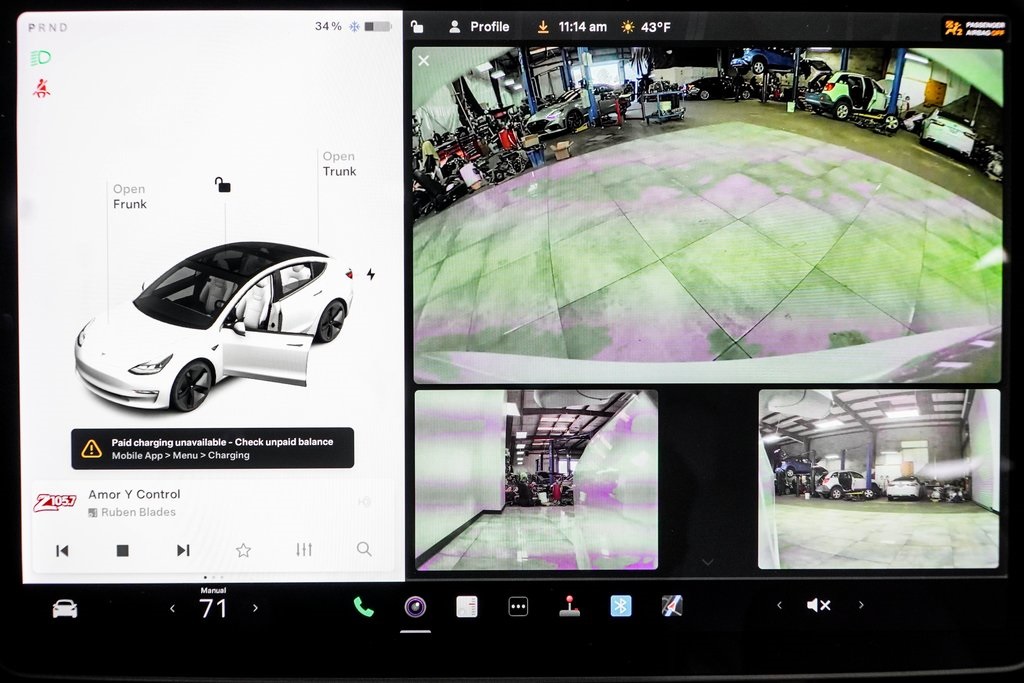The image size is (1024, 683).
Task: Launch the arcade joystick app
Action: click(x=569, y=606)
